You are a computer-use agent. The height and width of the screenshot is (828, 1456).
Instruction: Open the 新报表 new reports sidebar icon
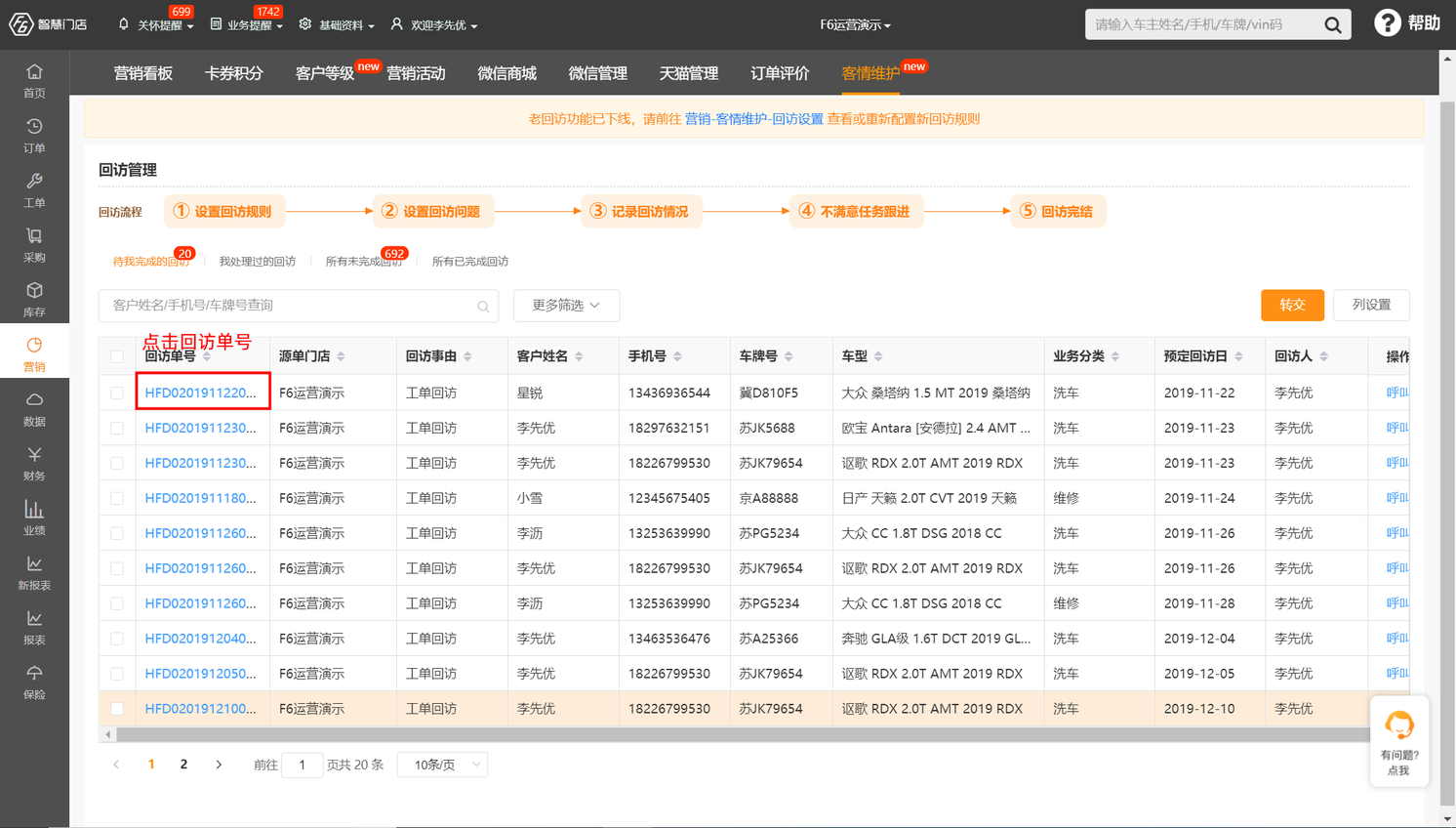(x=34, y=572)
